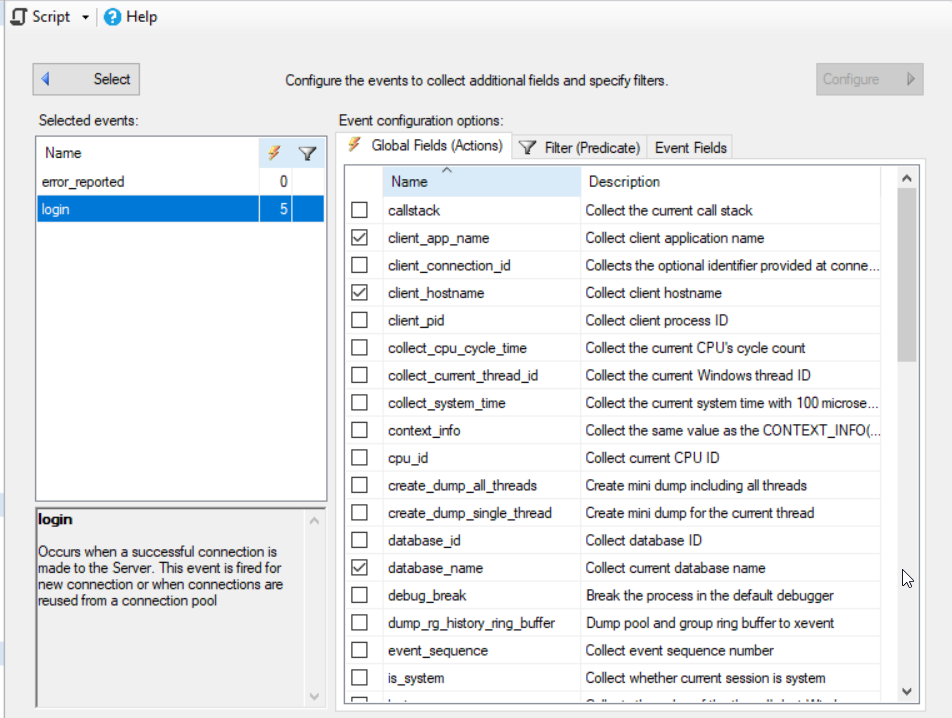Click the lightning icon on Global Fields tab
Image resolution: width=952 pixels, height=718 pixels.
click(354, 146)
